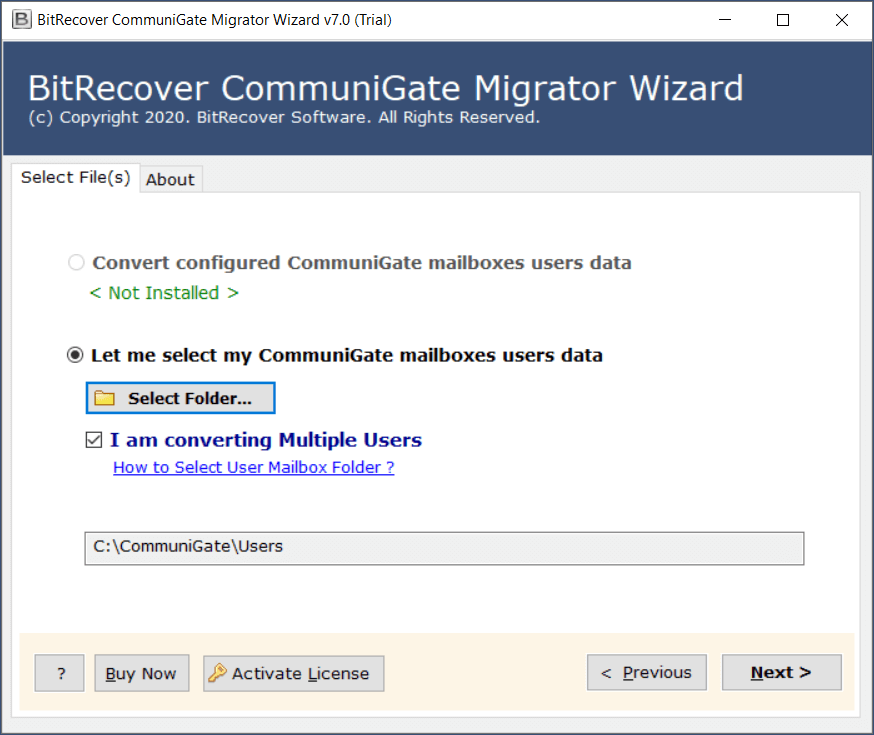Click the BitRecover app logo icon
This screenshot has height=735, width=874.
pyautogui.click(x=21, y=20)
